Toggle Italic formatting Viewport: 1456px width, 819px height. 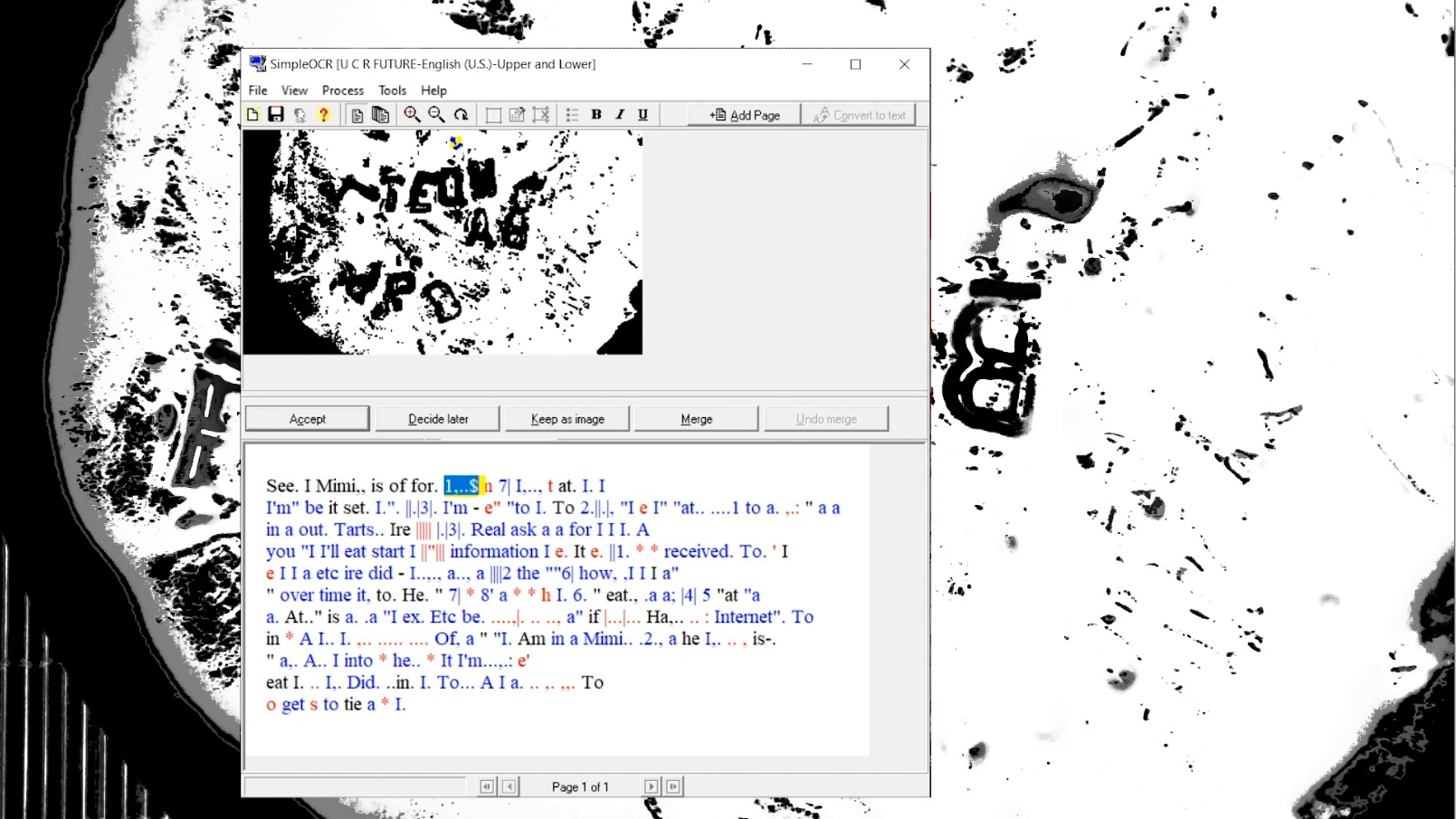(620, 115)
